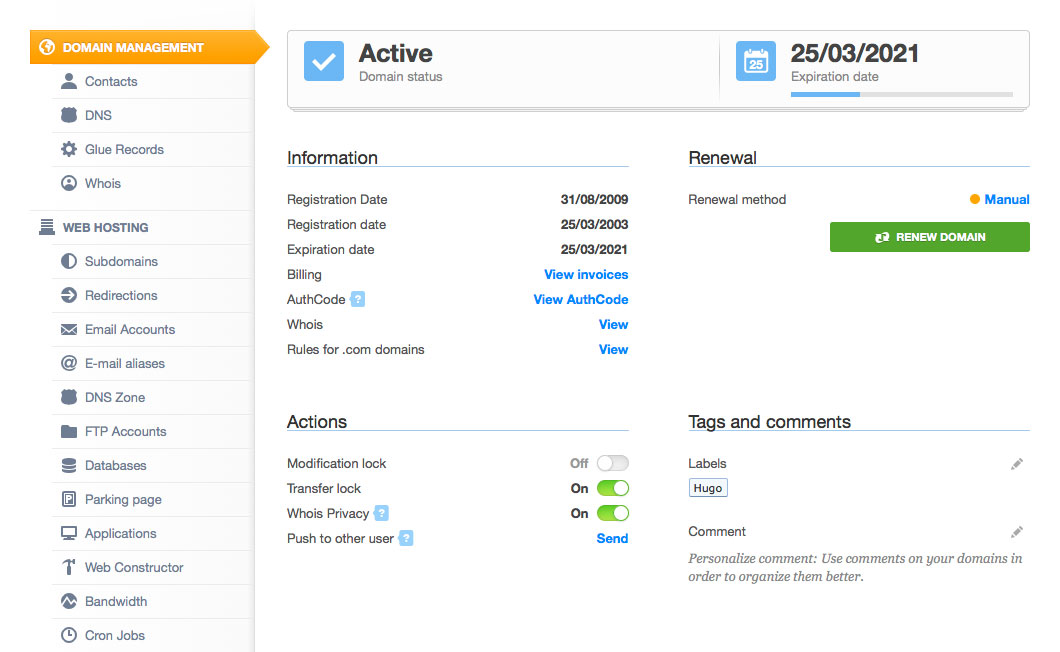Enable the Modification lock toggle
The height and width of the screenshot is (652, 1060).
click(x=612, y=463)
